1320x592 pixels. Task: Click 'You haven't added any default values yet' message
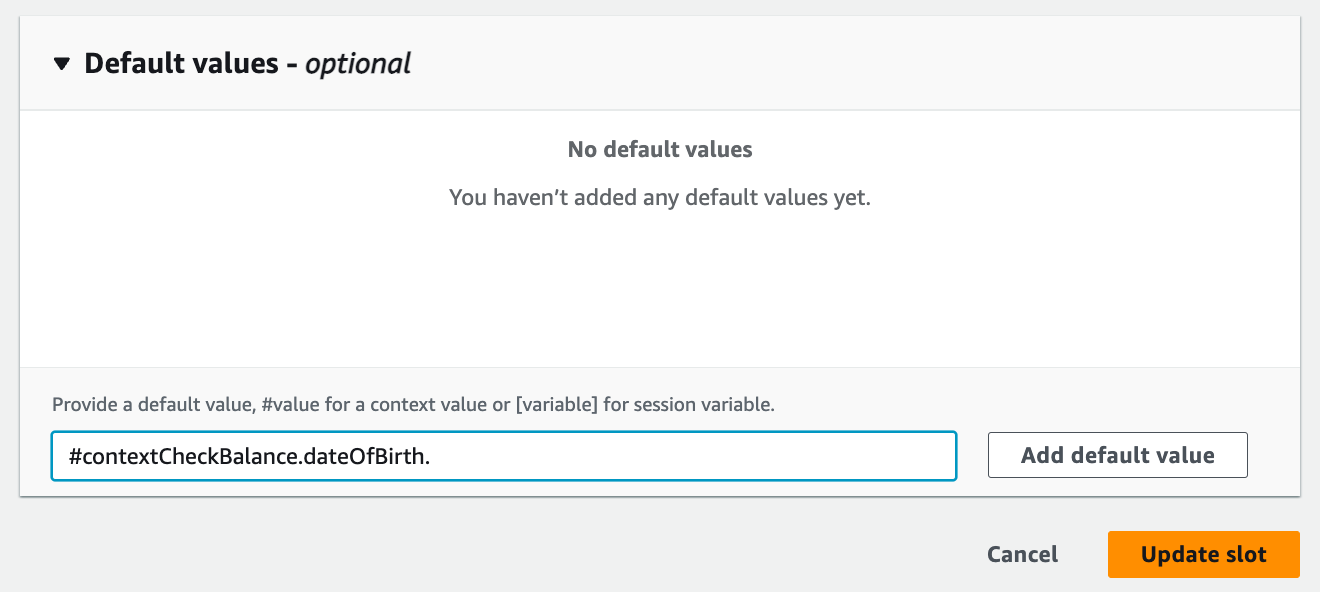(660, 198)
